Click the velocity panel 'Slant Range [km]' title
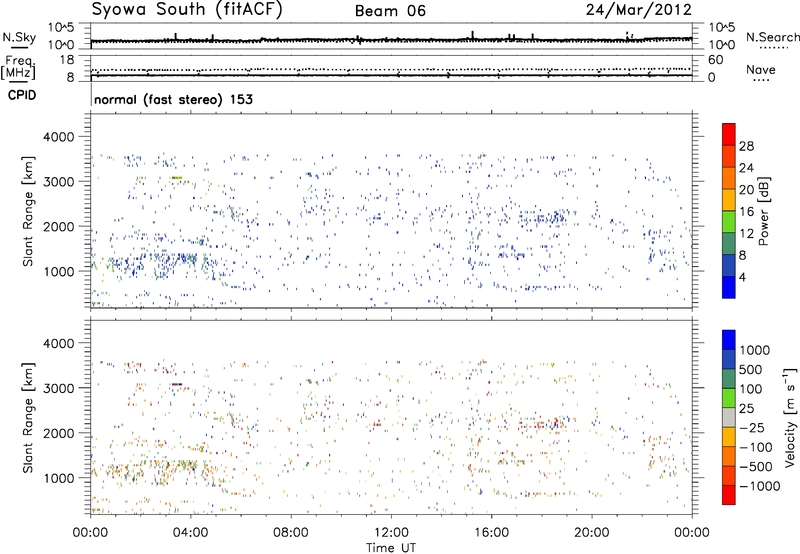Image resolution: width=800 pixels, height=554 pixels. tap(28, 418)
